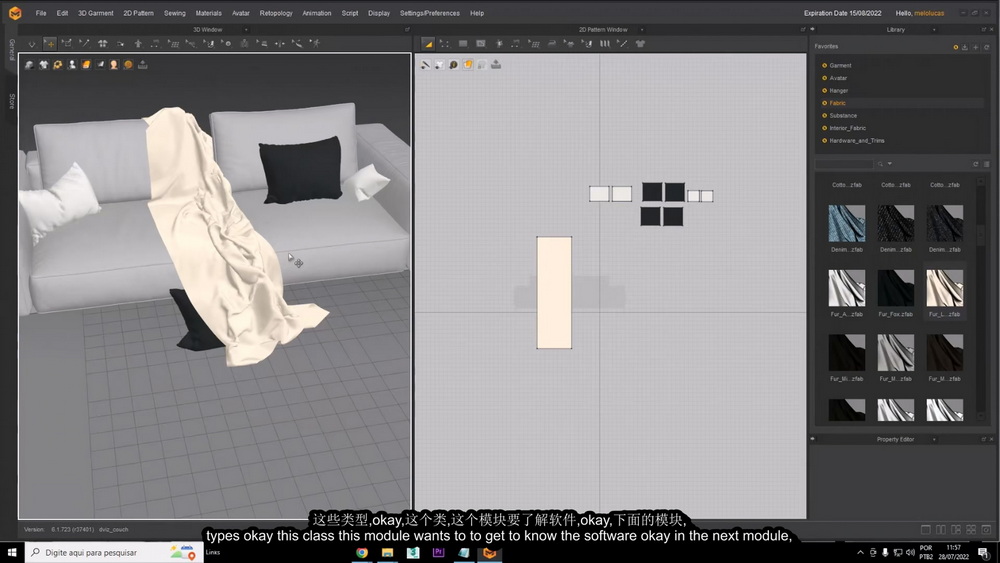Open the File menu

pyautogui.click(x=41, y=13)
